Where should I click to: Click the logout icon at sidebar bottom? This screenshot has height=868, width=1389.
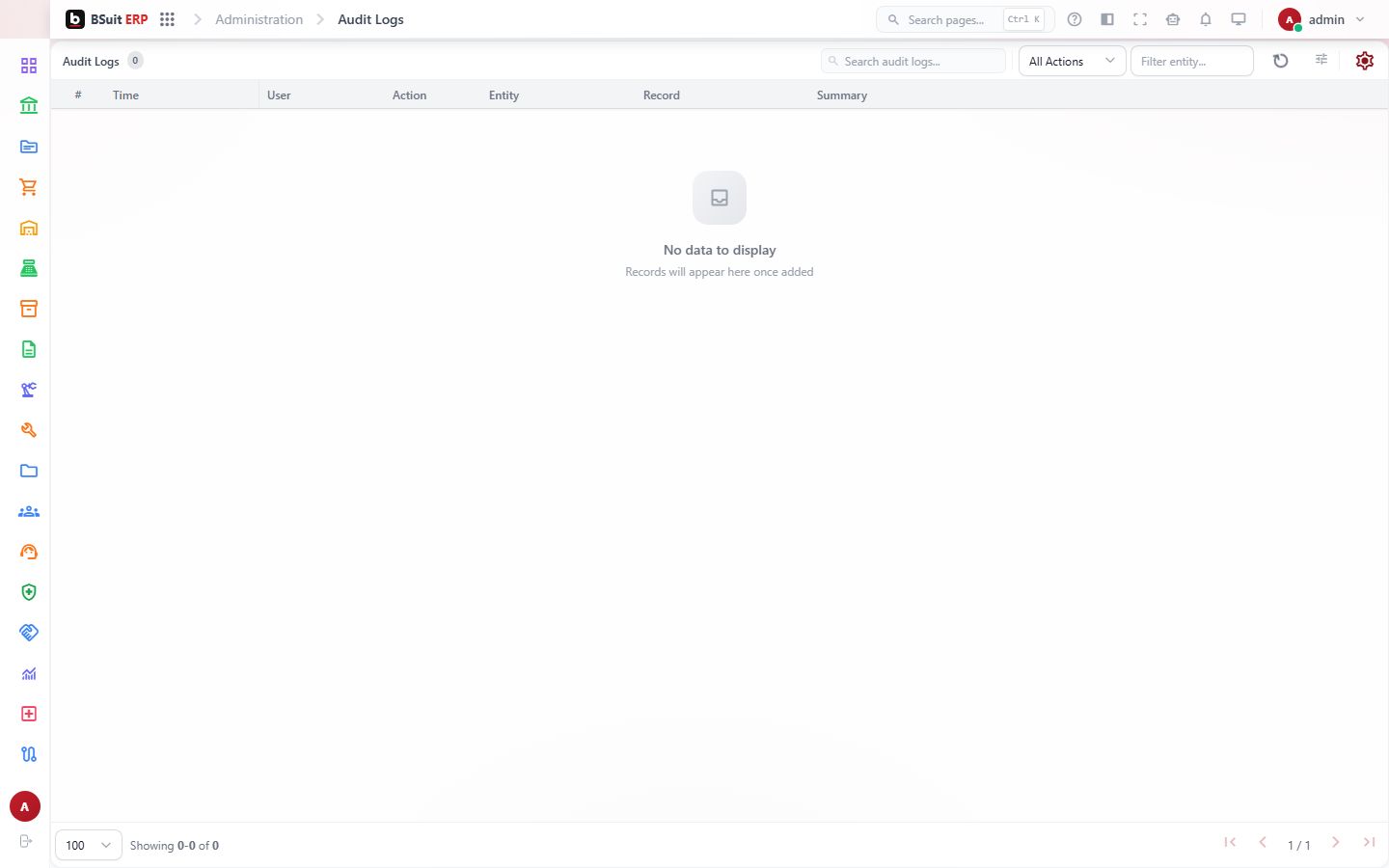click(x=26, y=841)
